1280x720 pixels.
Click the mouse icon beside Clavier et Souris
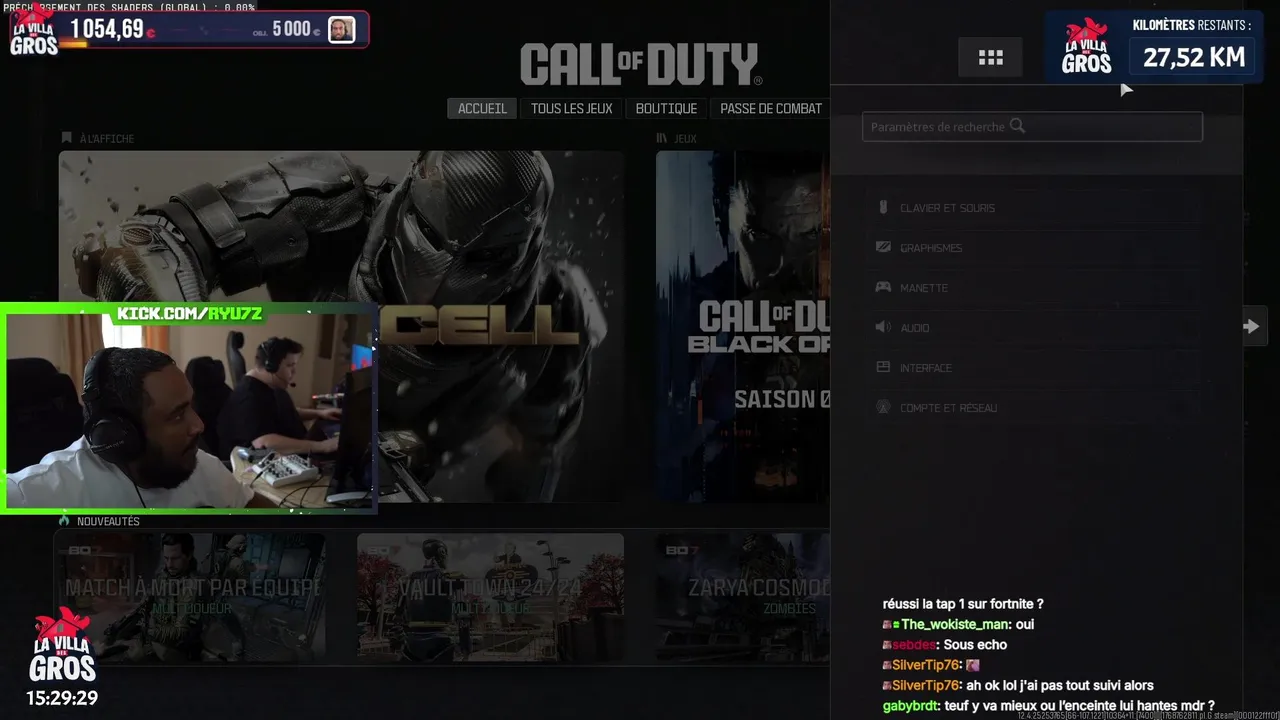point(883,208)
